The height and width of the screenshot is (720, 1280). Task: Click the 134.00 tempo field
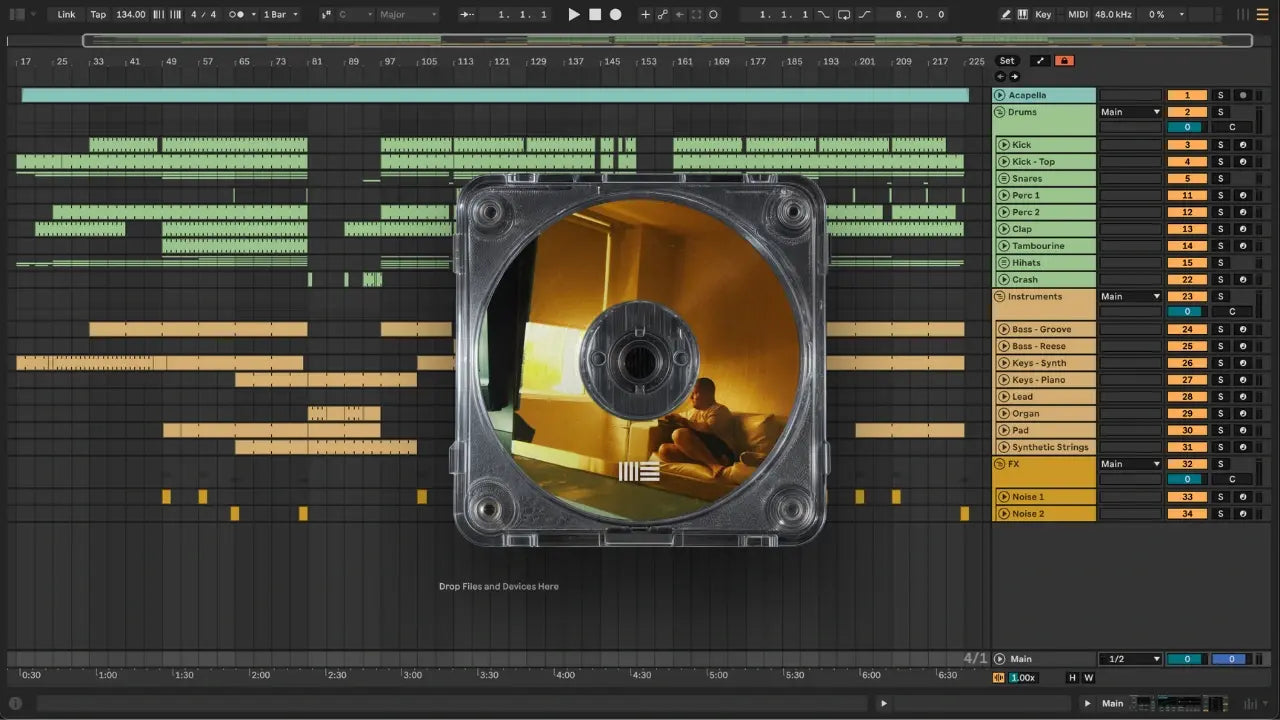130,15
